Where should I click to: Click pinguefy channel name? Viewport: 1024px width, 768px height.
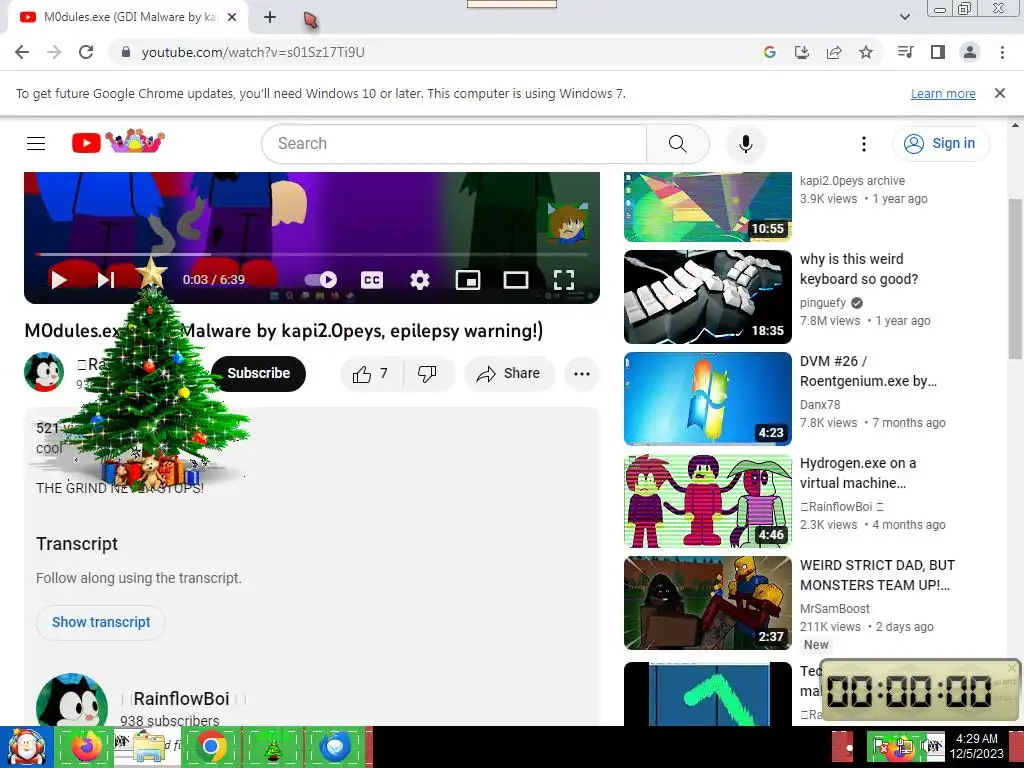(823, 303)
